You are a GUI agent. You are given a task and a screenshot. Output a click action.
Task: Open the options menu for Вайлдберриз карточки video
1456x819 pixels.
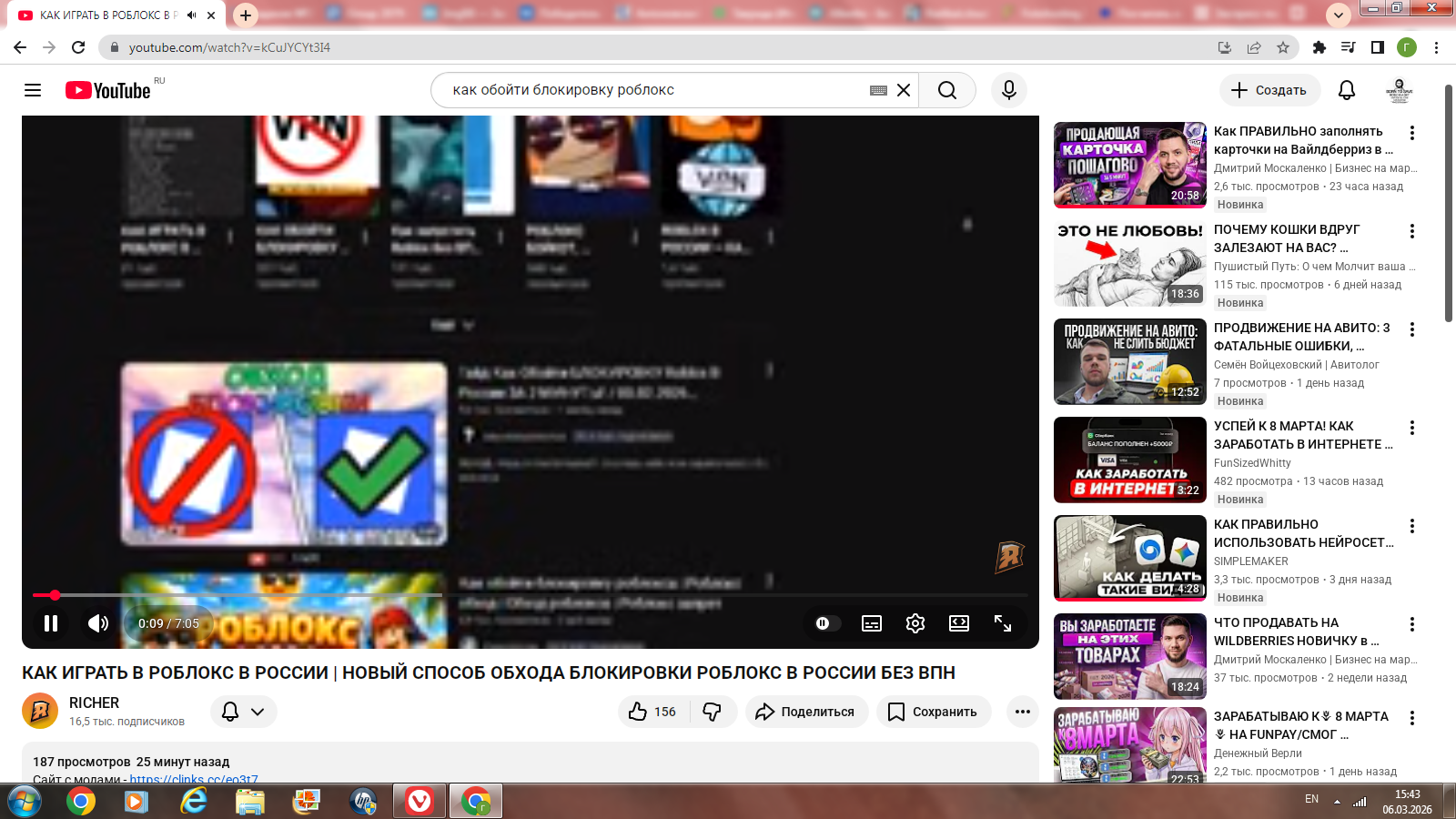tap(1412, 133)
